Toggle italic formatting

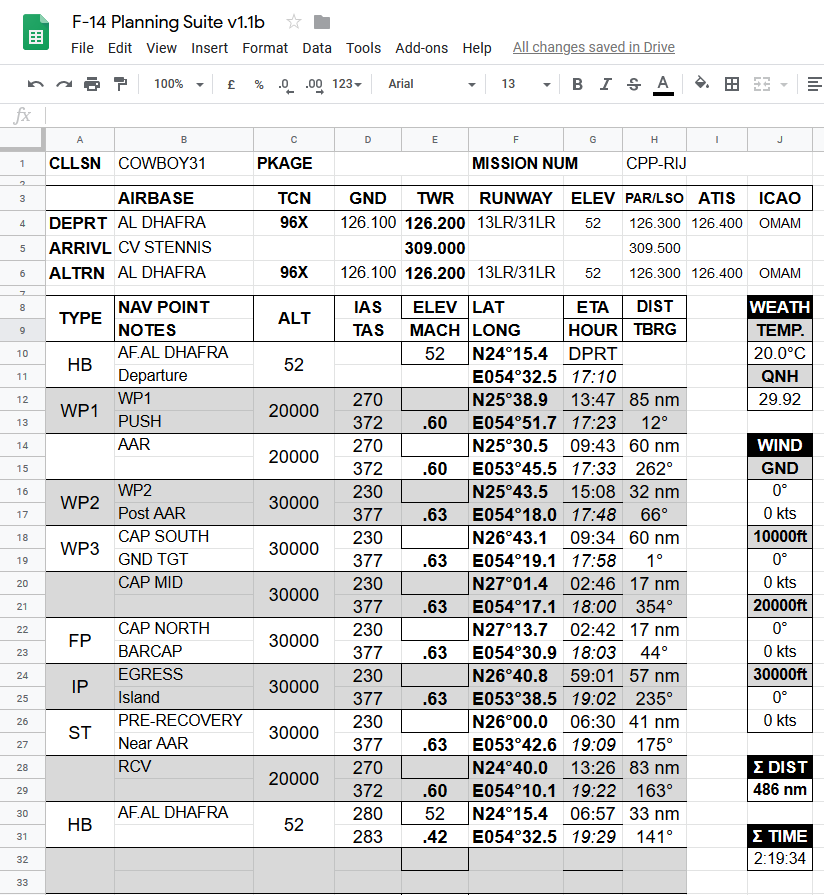[605, 84]
